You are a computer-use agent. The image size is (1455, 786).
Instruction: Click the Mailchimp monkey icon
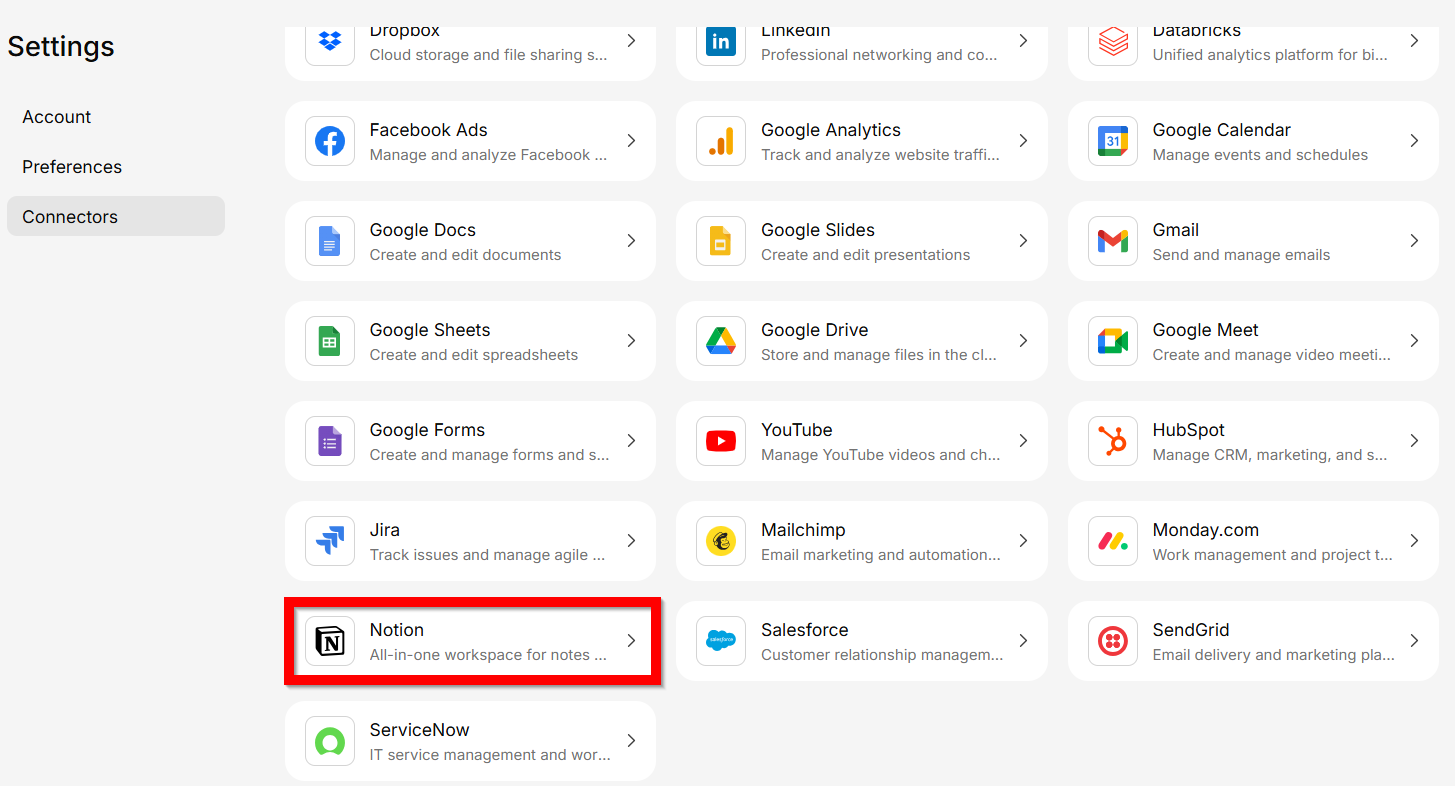click(721, 541)
